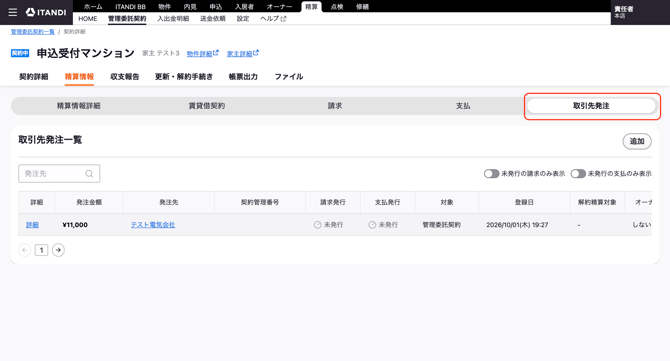The image size is (670, 361).
Task: Open オーナー in top navigation
Action: pos(279,7)
